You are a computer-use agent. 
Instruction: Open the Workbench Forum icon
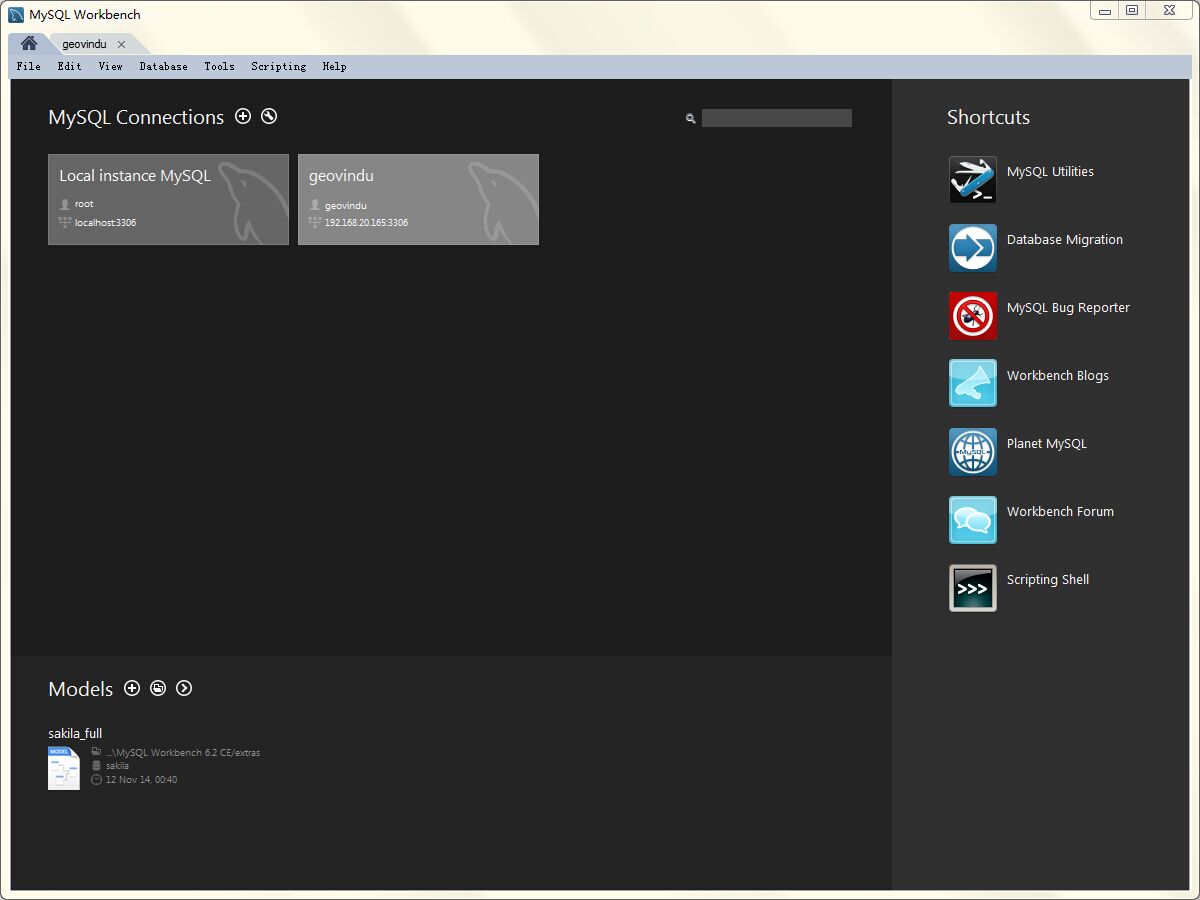click(x=973, y=520)
